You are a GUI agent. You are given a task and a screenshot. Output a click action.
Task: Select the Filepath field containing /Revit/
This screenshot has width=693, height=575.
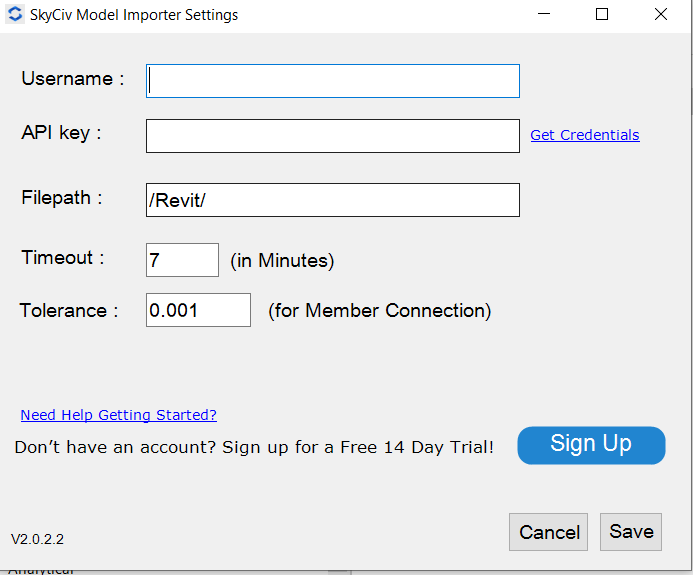click(x=333, y=200)
